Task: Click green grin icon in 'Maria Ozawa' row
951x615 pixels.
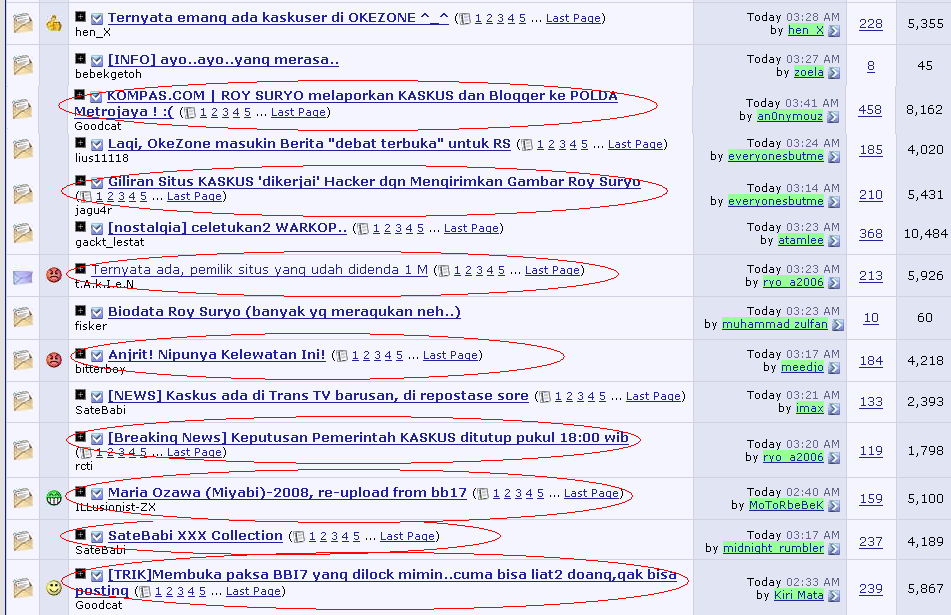Action: (x=54, y=499)
